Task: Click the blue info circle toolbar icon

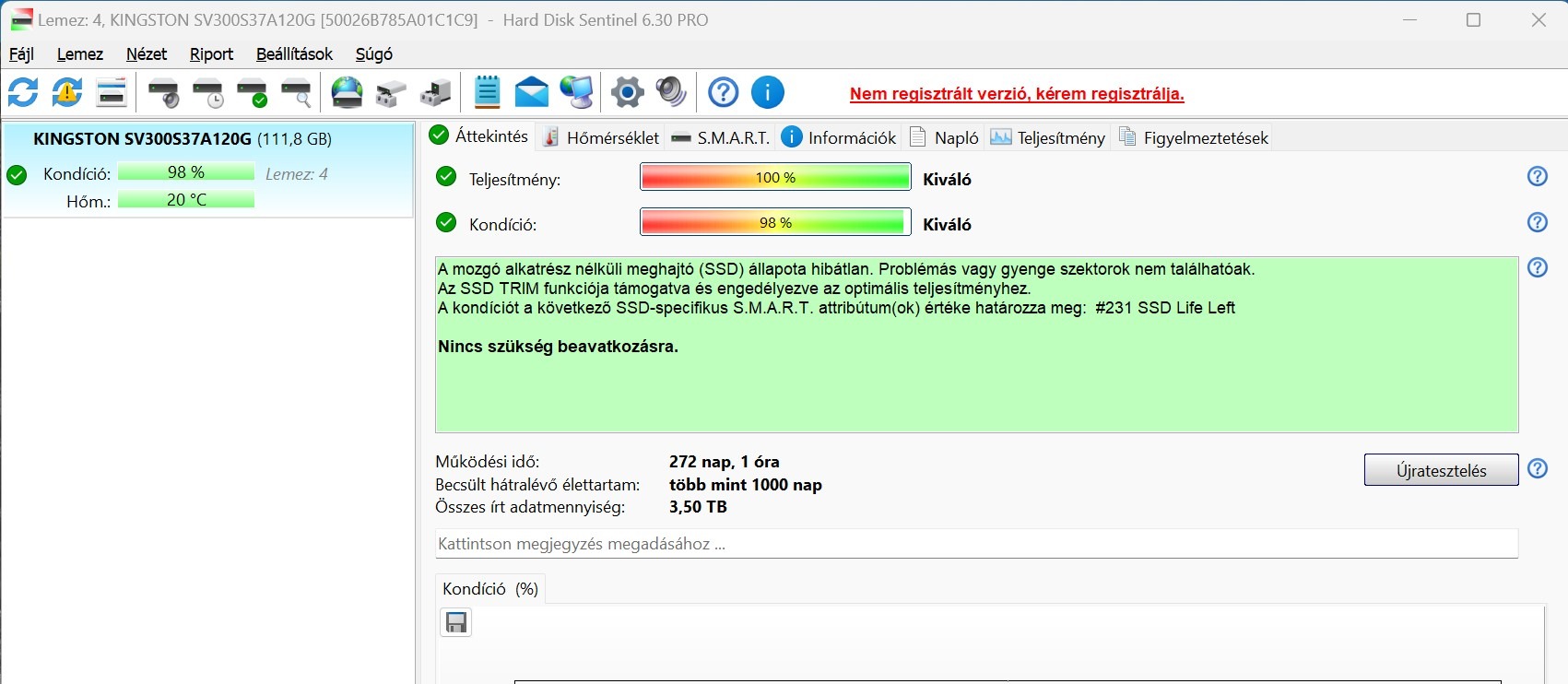Action: point(768,92)
